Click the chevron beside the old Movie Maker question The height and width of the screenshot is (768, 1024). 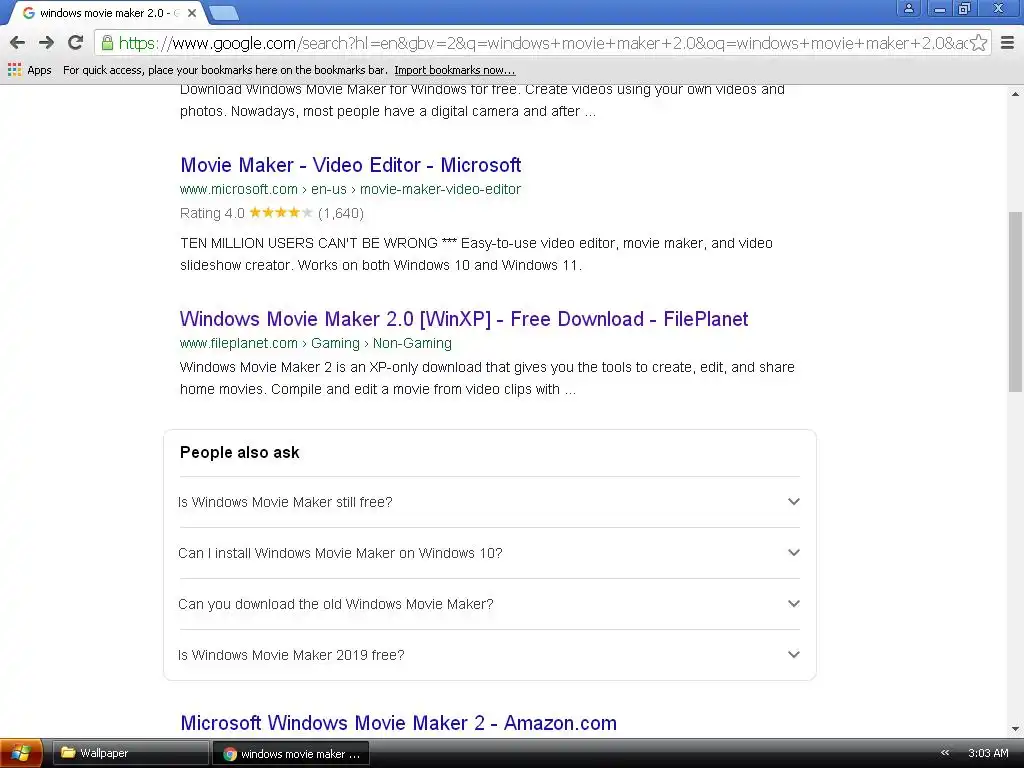pos(793,603)
